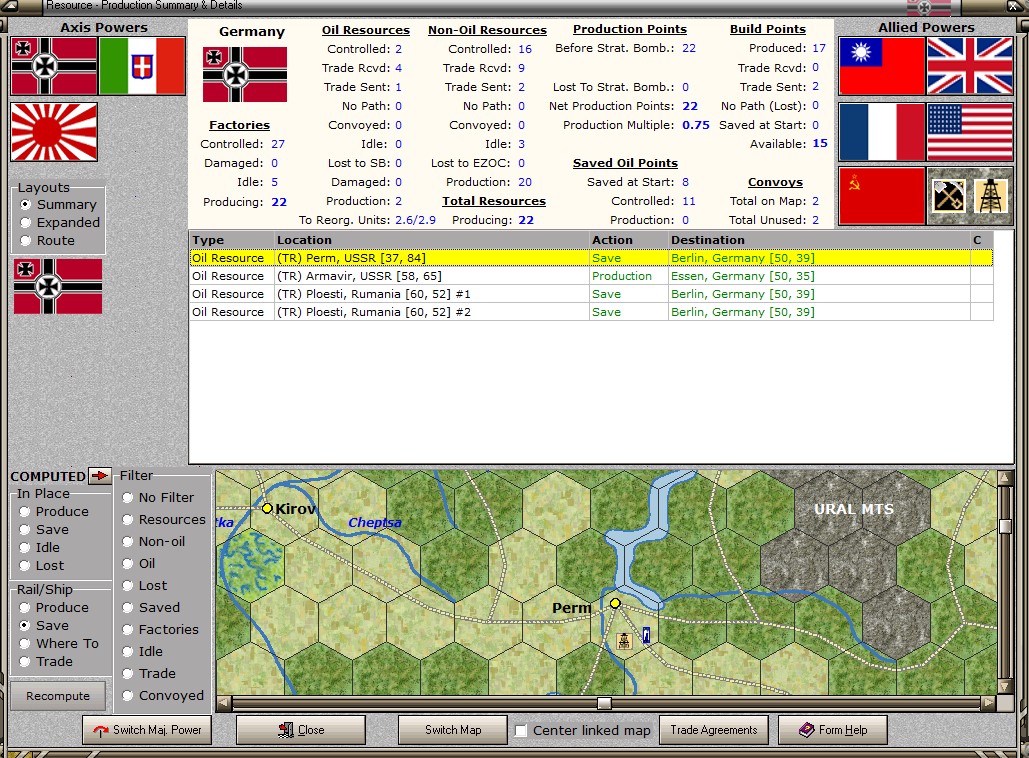Select the China flag under Allied Powers
The height and width of the screenshot is (758, 1029).
[x=882, y=66]
